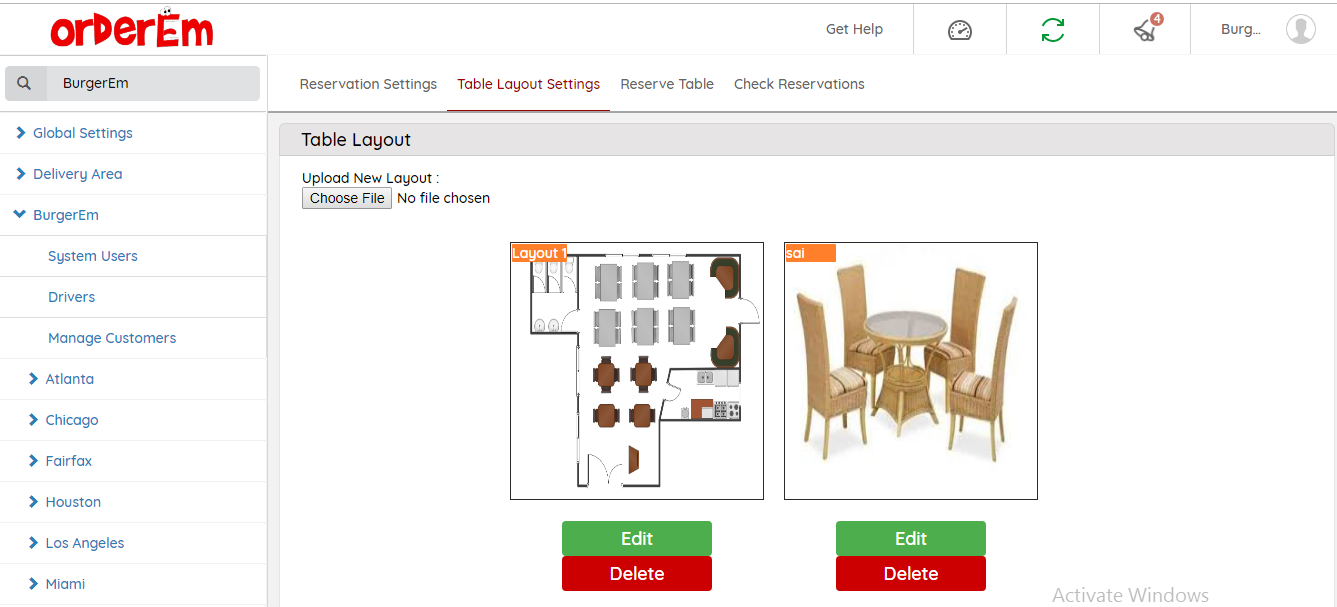Click the BurgerEm search field
This screenshot has width=1337, height=607.
point(153,84)
